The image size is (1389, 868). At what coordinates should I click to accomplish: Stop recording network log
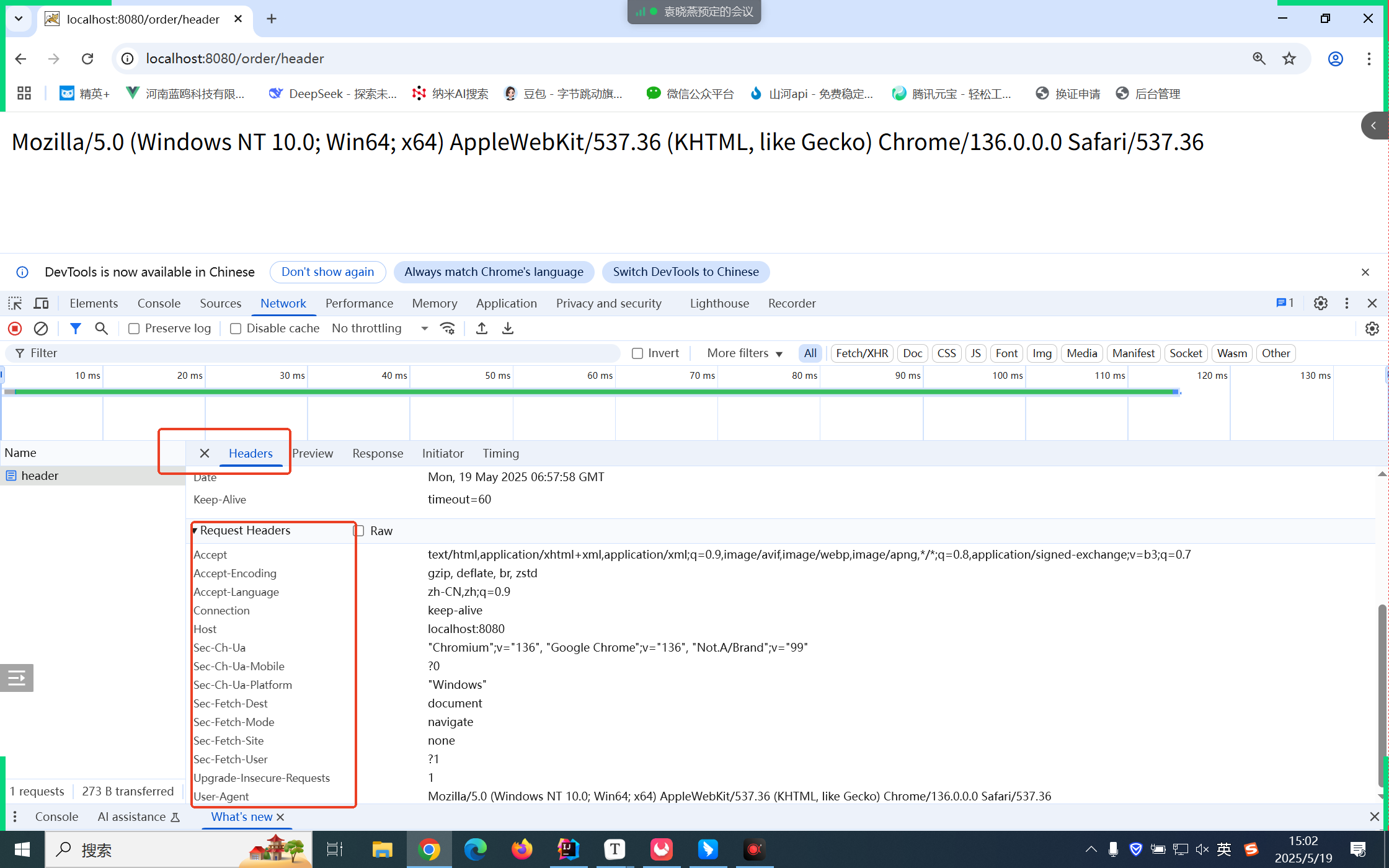pos(15,329)
